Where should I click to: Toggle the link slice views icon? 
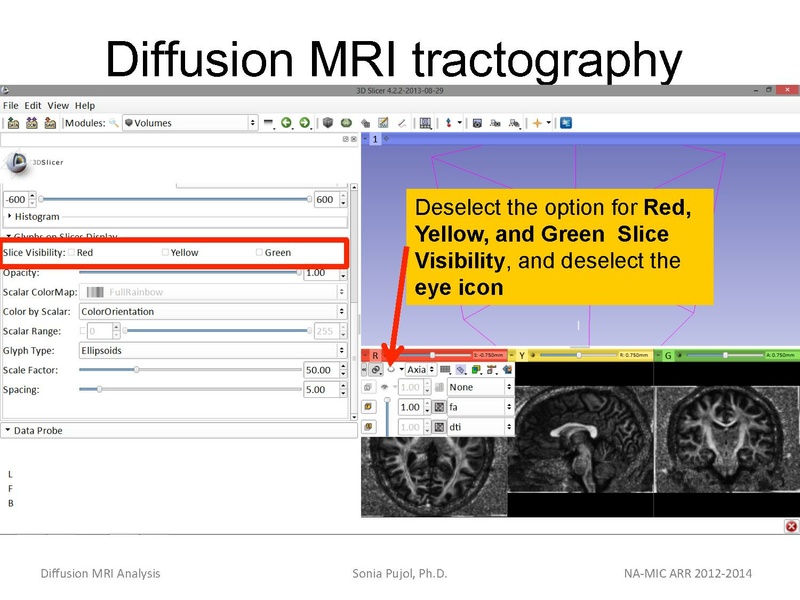tap(376, 369)
